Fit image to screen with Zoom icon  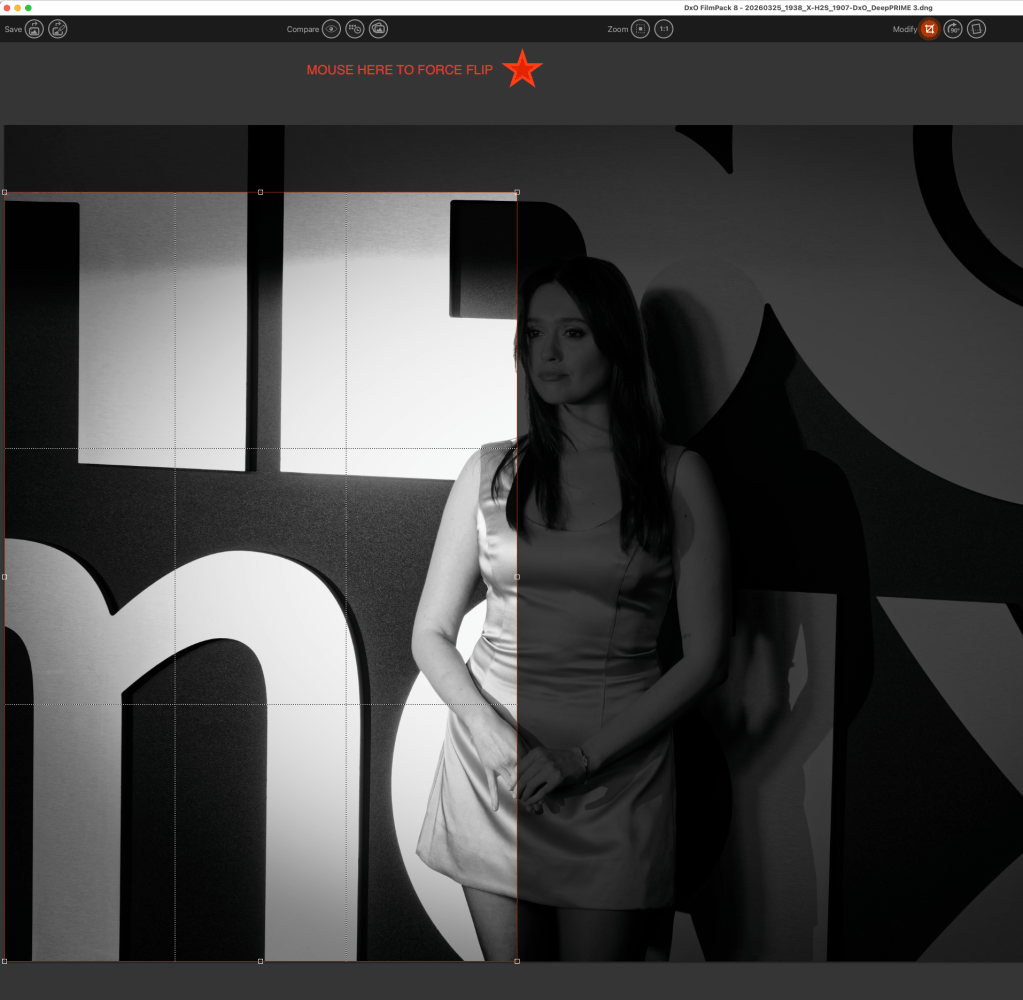pyautogui.click(x=640, y=30)
